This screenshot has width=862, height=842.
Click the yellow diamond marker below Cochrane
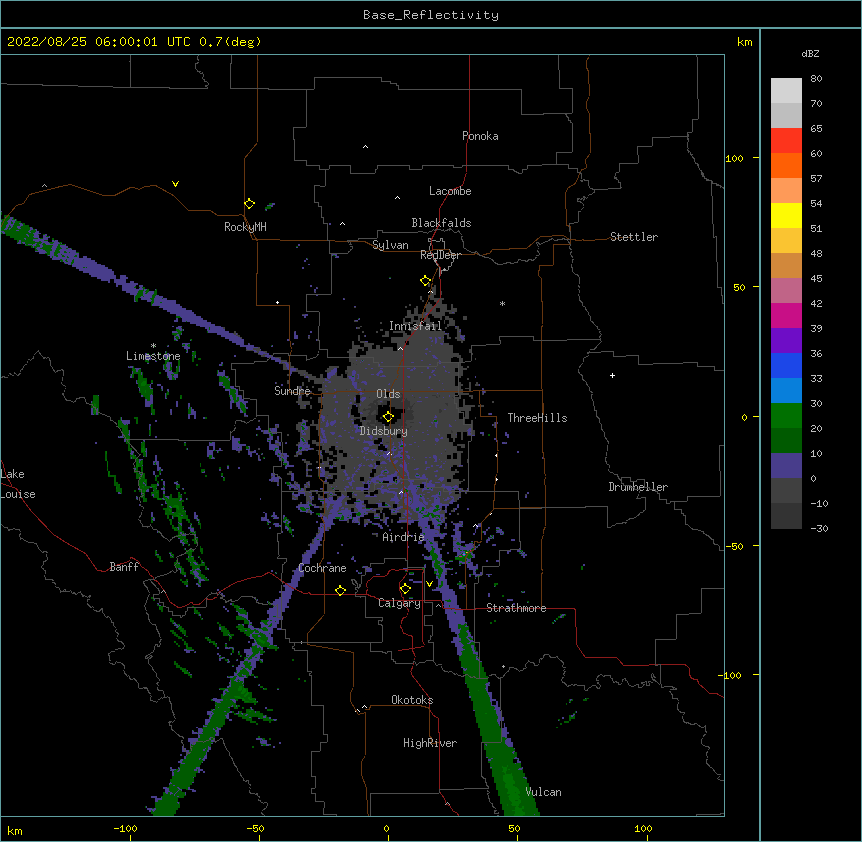click(340, 590)
